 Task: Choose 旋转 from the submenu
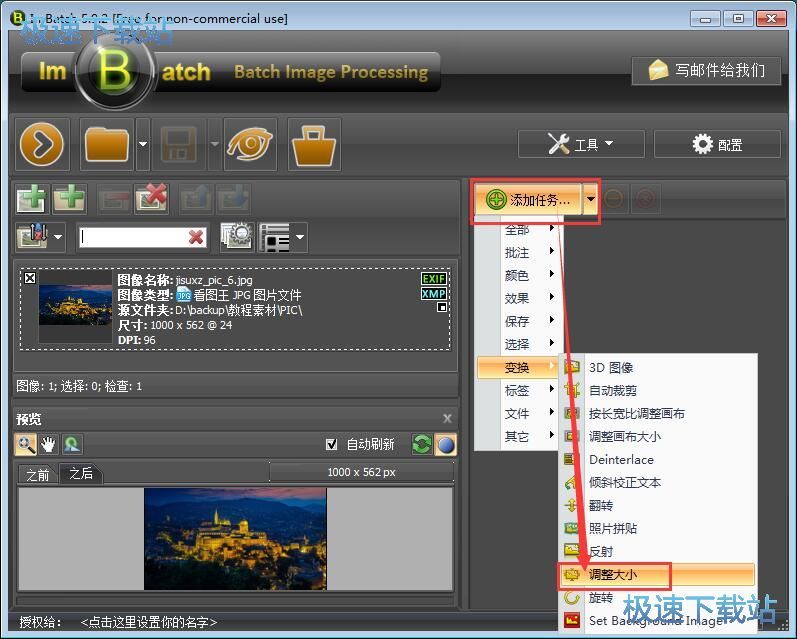[x=658, y=597]
